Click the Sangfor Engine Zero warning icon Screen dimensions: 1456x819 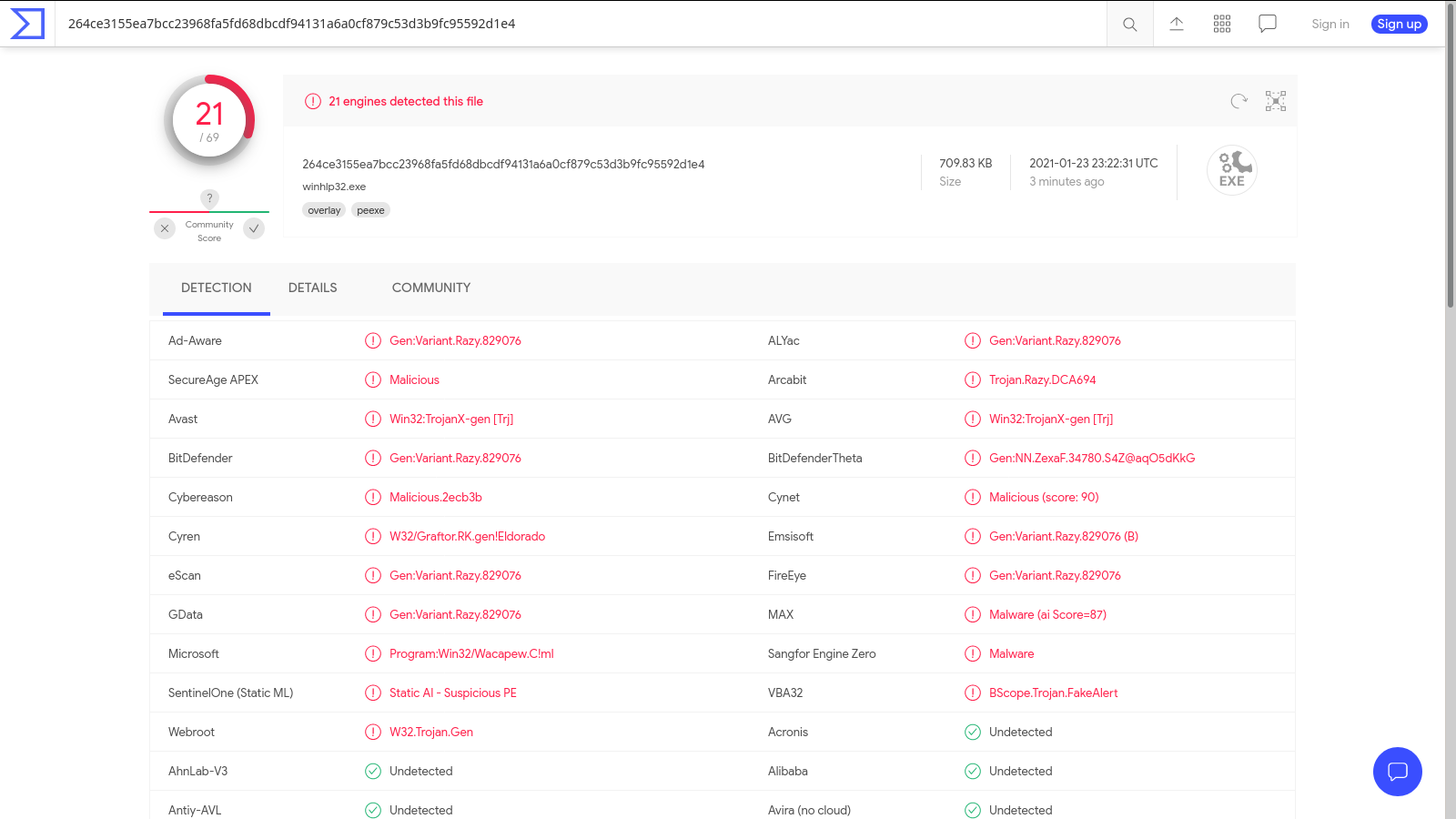(973, 653)
